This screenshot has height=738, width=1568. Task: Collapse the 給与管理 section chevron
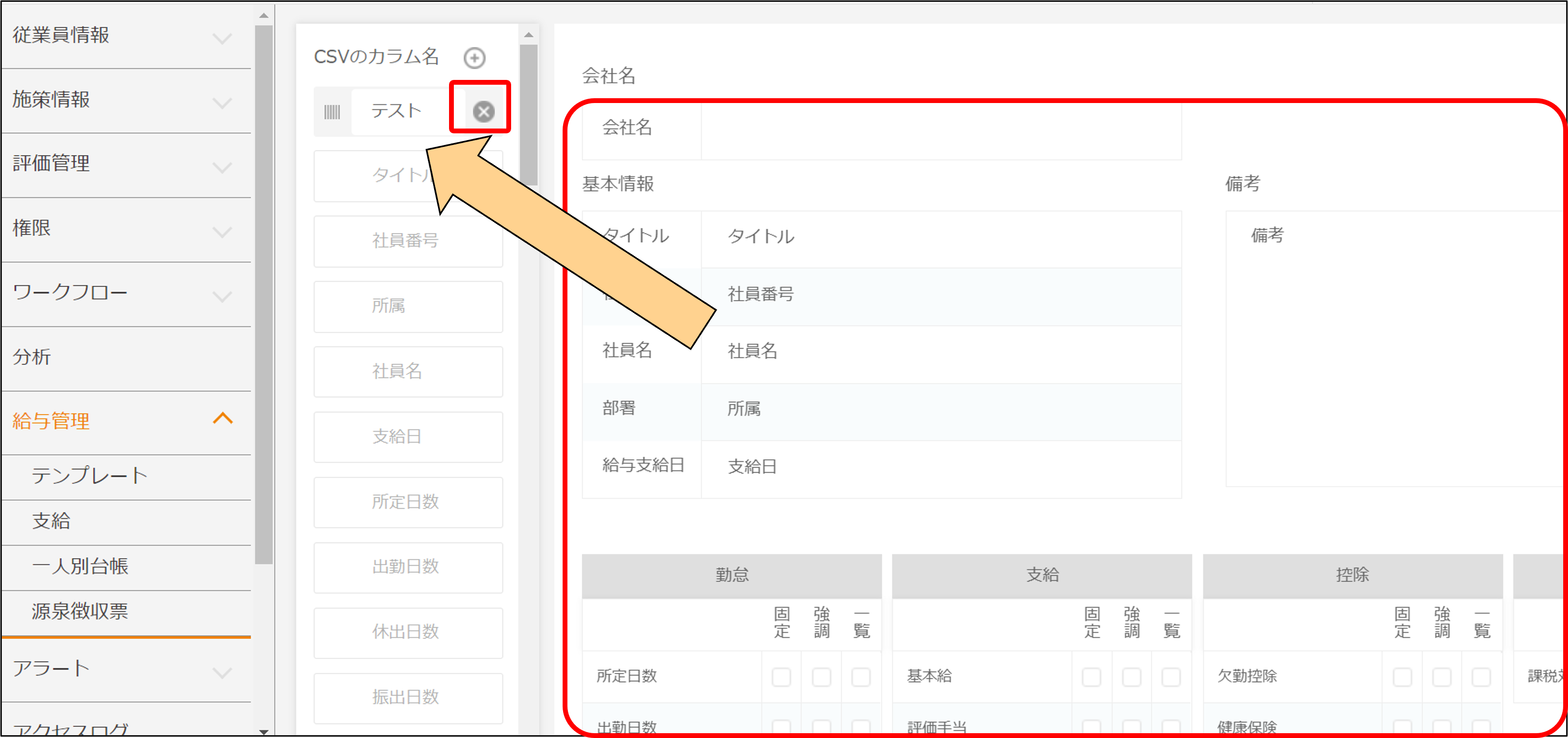tap(223, 419)
